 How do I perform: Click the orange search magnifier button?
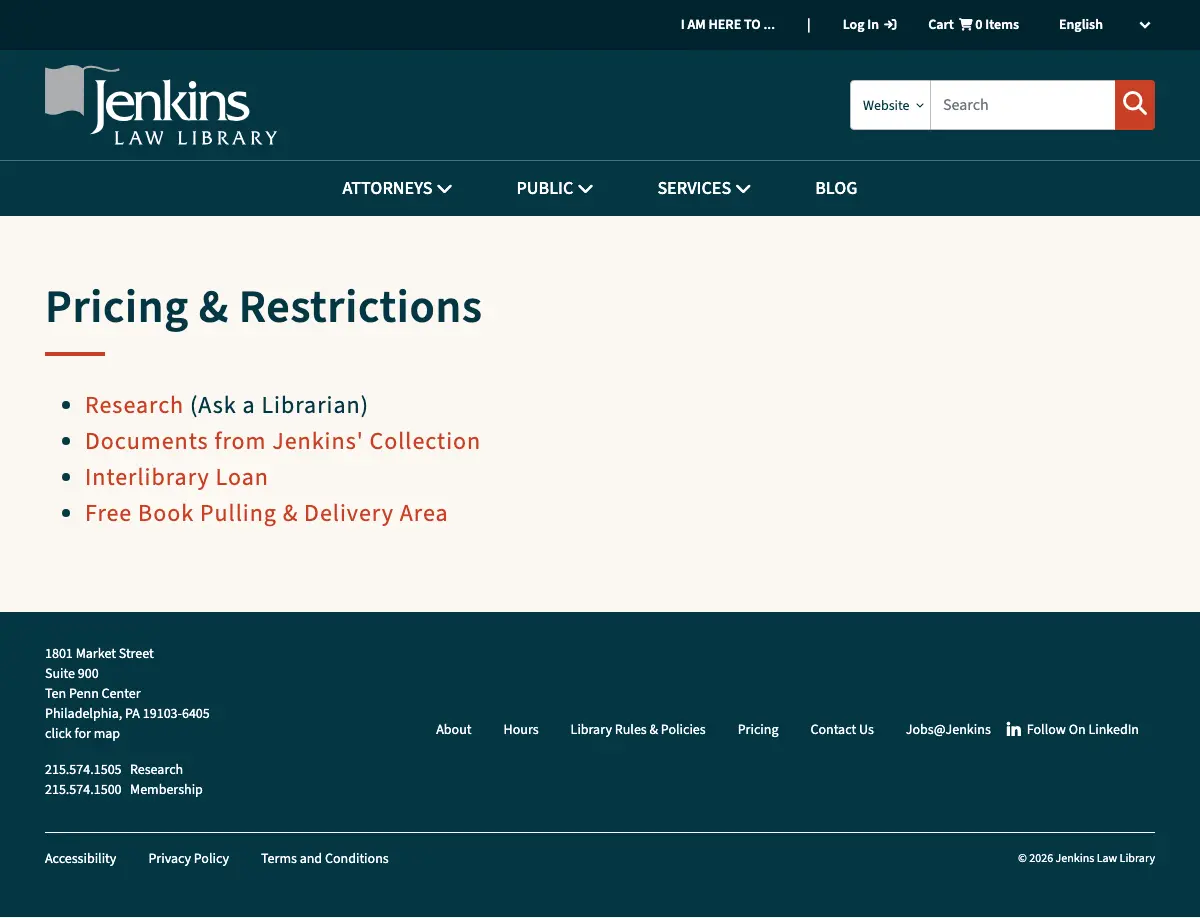(1135, 105)
